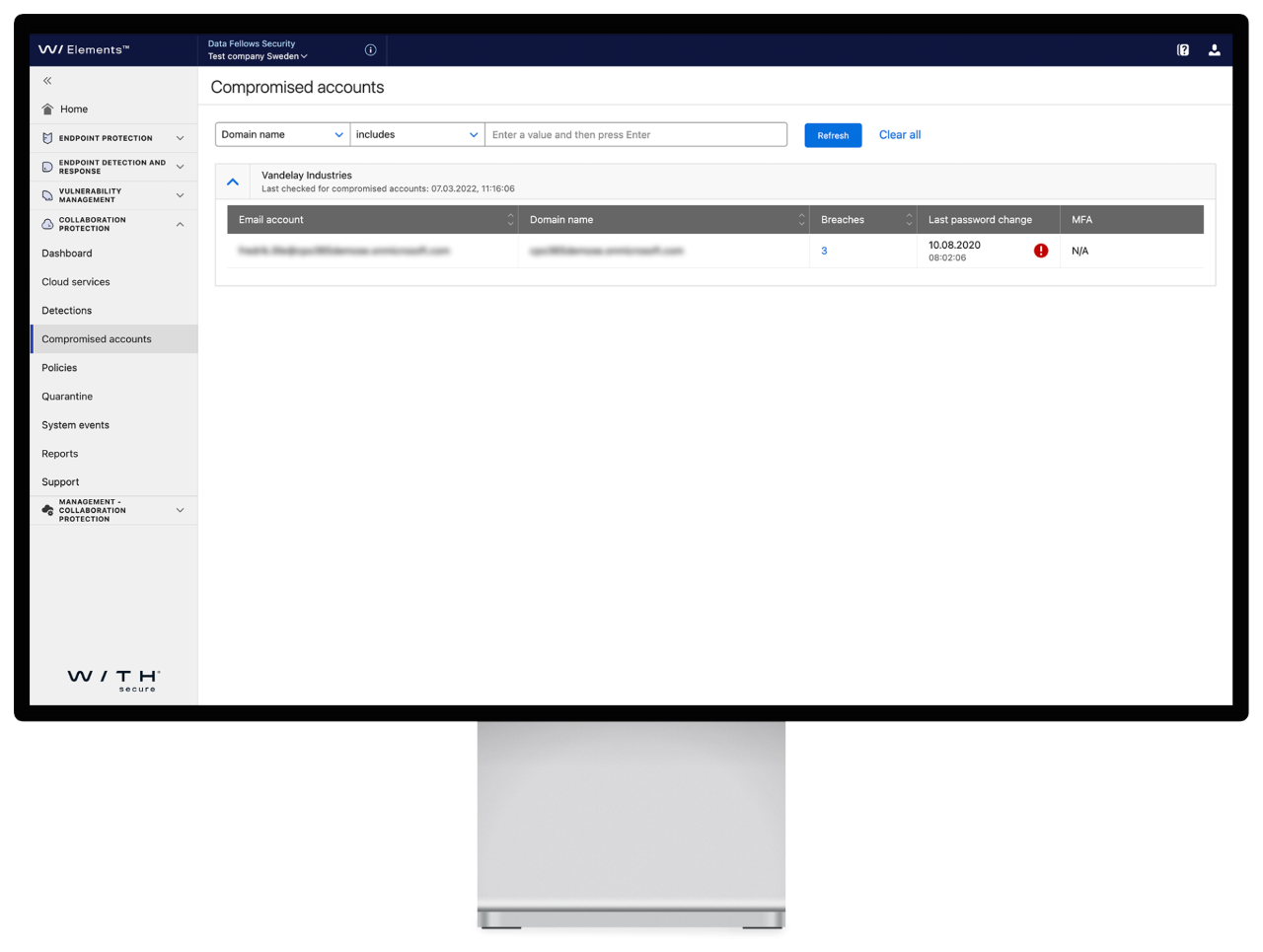Screen dimensions: 1263x952
Task: Expand Endpoint Detection and Response chevron
Action: pyautogui.click(x=180, y=167)
